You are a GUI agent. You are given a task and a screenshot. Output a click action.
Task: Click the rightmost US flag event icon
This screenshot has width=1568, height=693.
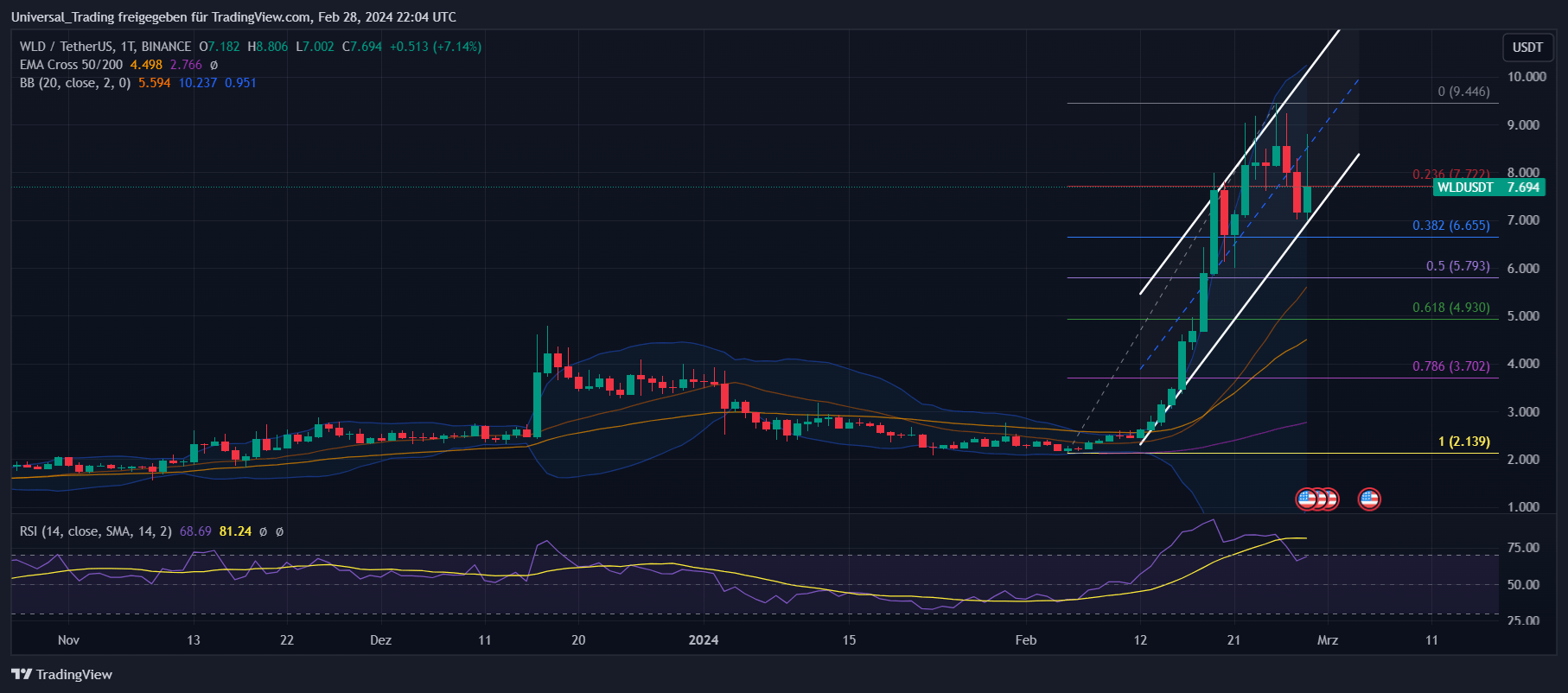(1369, 499)
